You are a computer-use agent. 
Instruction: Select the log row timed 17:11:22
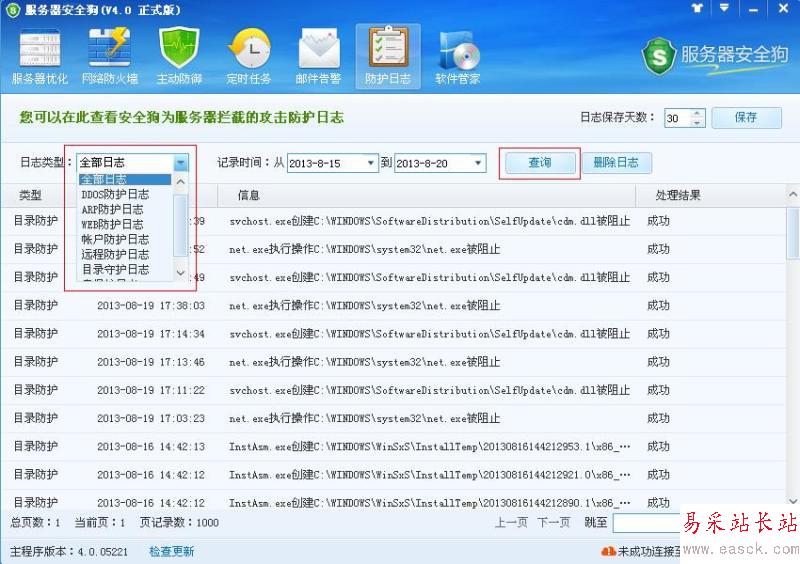(393, 390)
